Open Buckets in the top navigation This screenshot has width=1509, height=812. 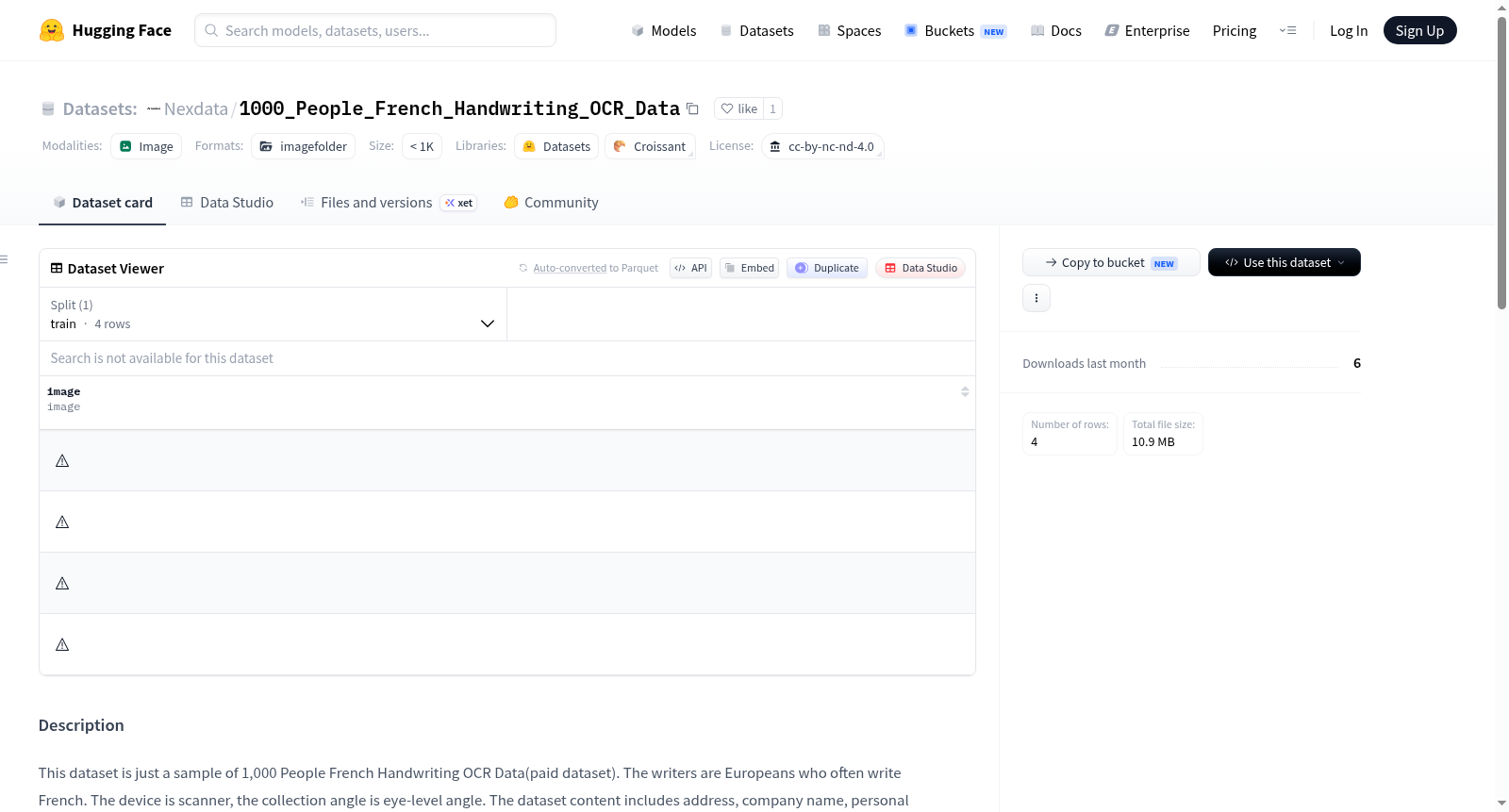(955, 30)
